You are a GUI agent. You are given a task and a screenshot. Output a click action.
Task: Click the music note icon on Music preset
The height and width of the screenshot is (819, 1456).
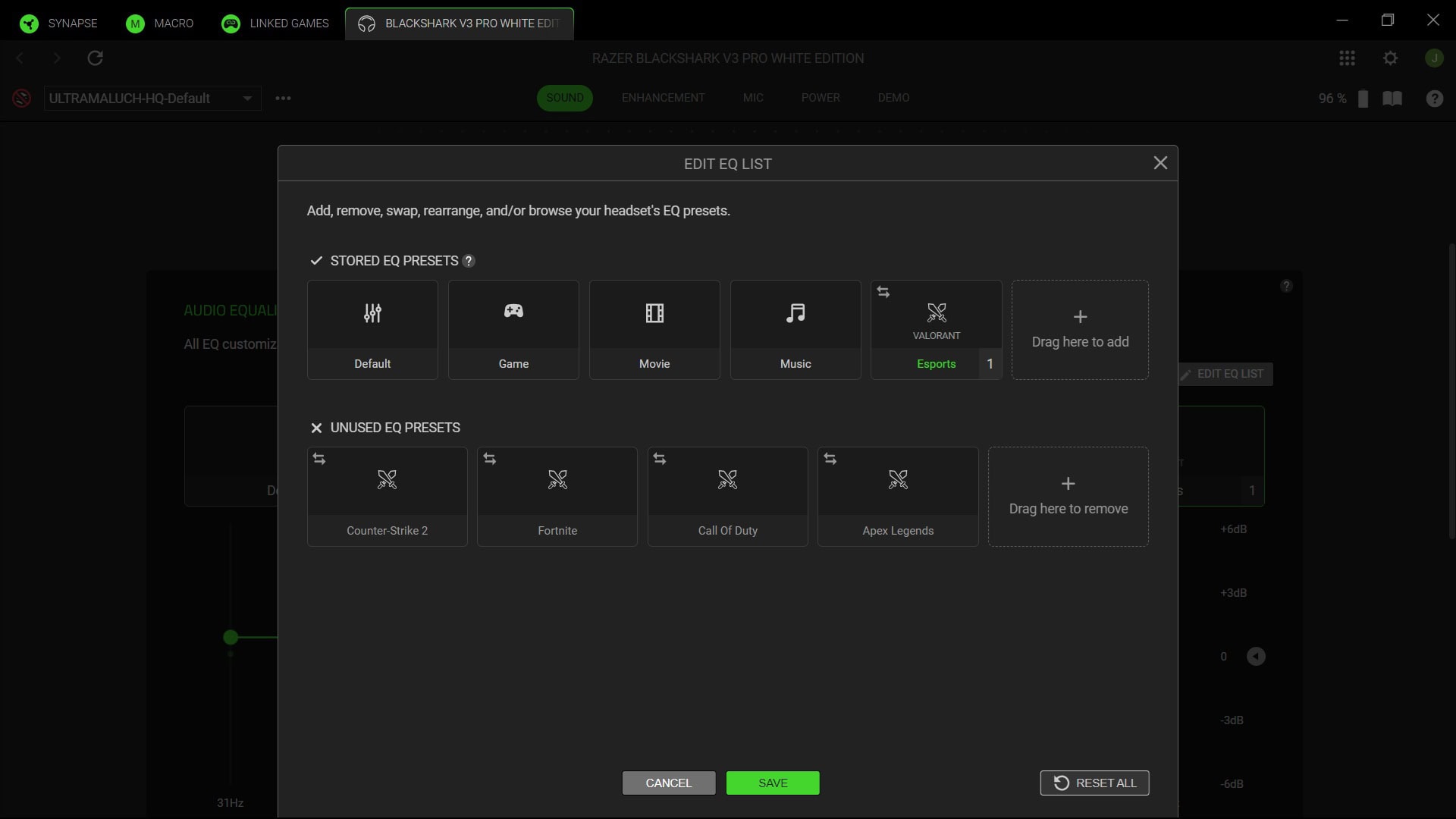[795, 313]
